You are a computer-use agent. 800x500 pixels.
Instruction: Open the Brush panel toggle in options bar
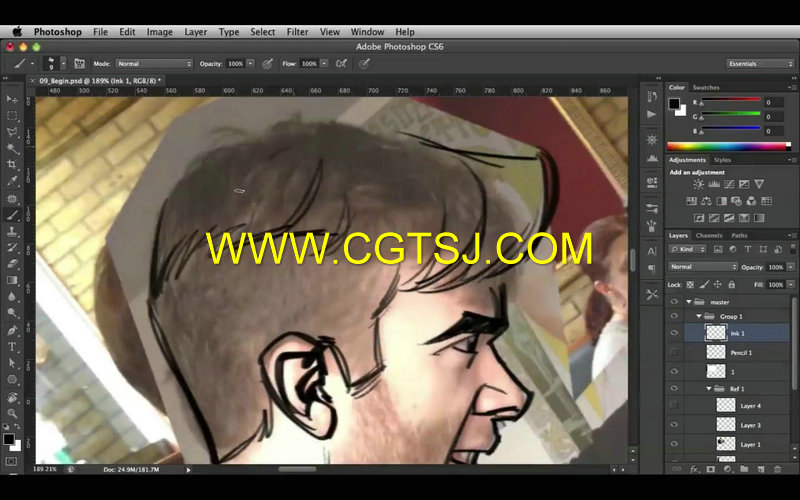(79, 64)
